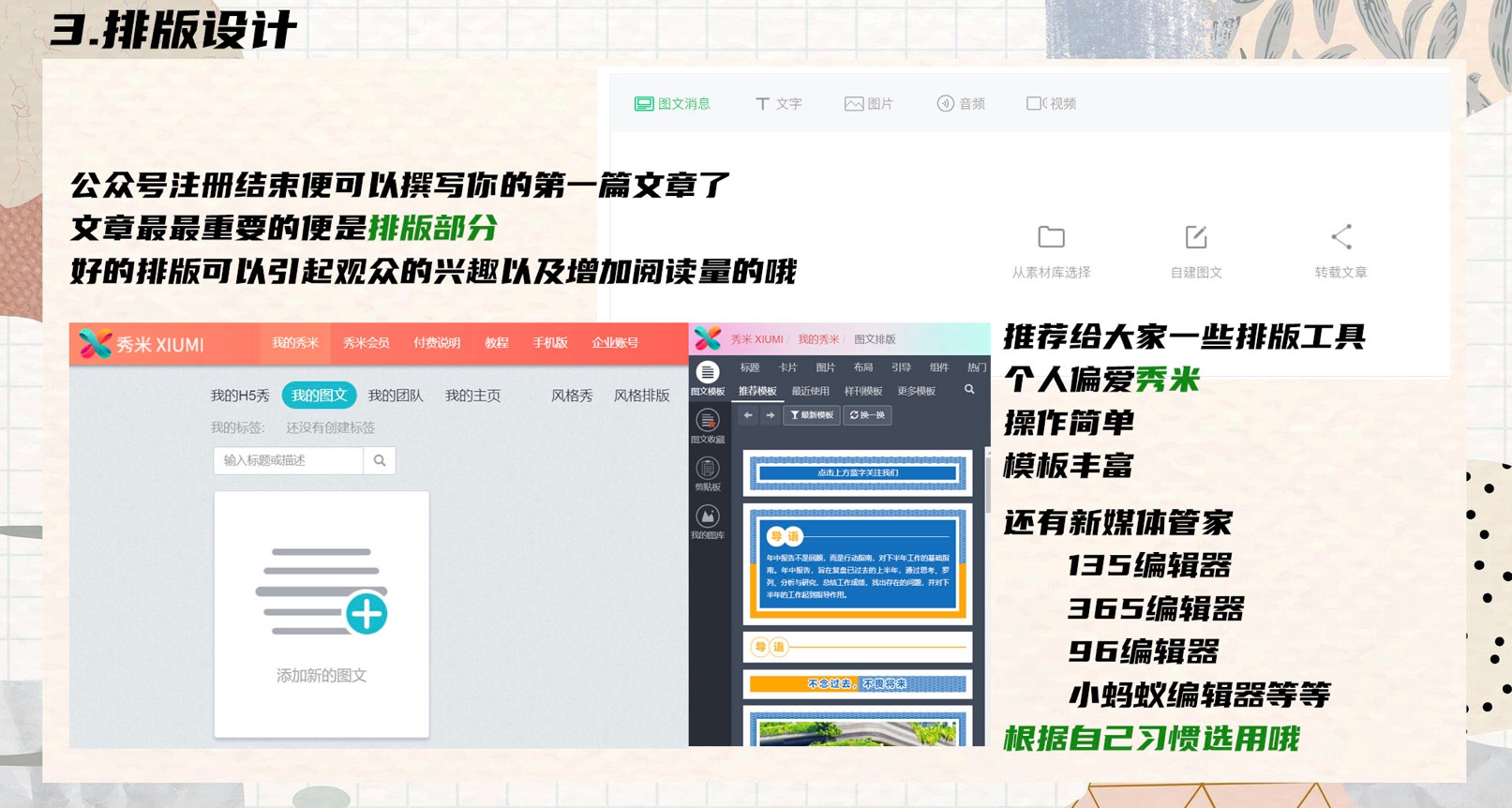Open the 付费说明 menu item
Viewport: 1512px width, 808px height.
pos(437,343)
